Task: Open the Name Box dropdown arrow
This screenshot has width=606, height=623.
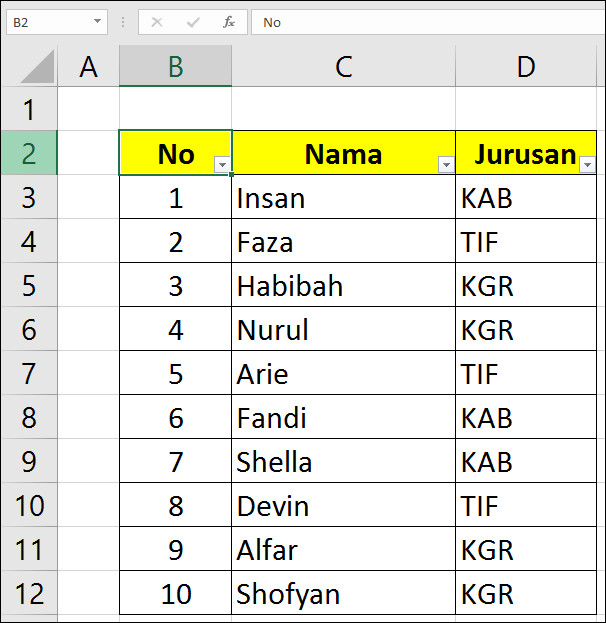Action: pos(97,21)
